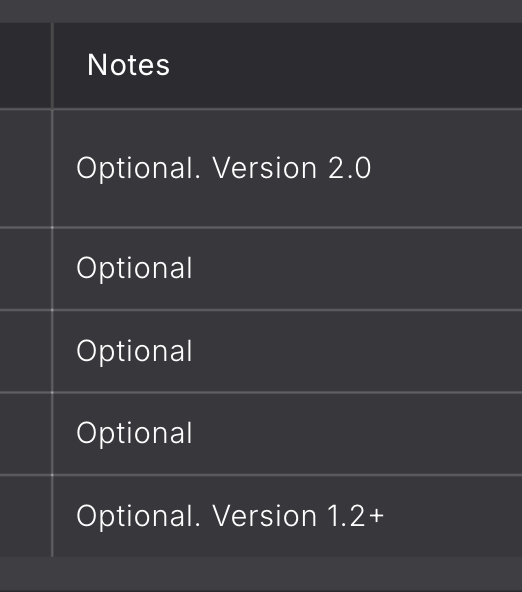The image size is (522, 592).
Task: Click the empty cell left of Version 2.0 row
Action: coord(25,168)
